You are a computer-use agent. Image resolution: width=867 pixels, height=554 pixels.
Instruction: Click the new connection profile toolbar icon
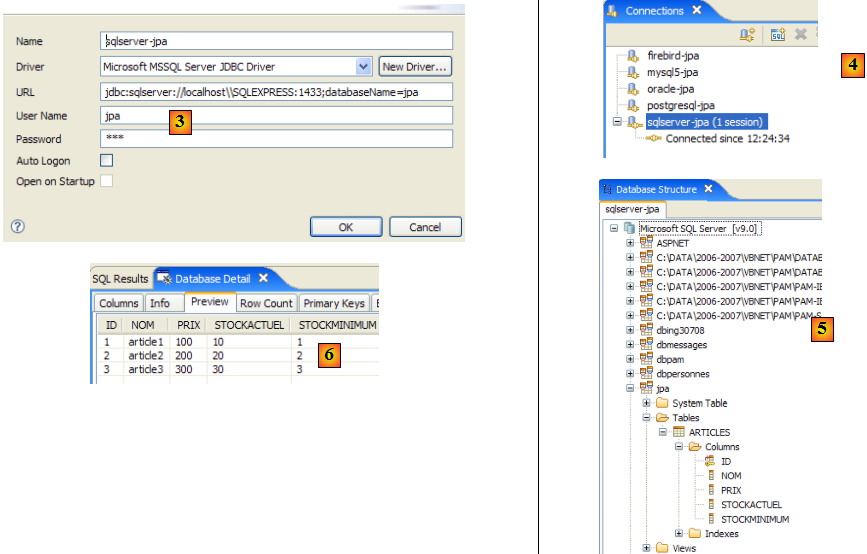pos(747,35)
